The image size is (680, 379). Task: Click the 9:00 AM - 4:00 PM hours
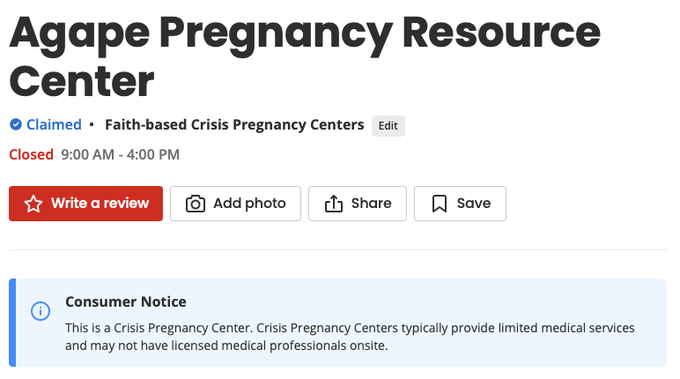click(x=120, y=154)
